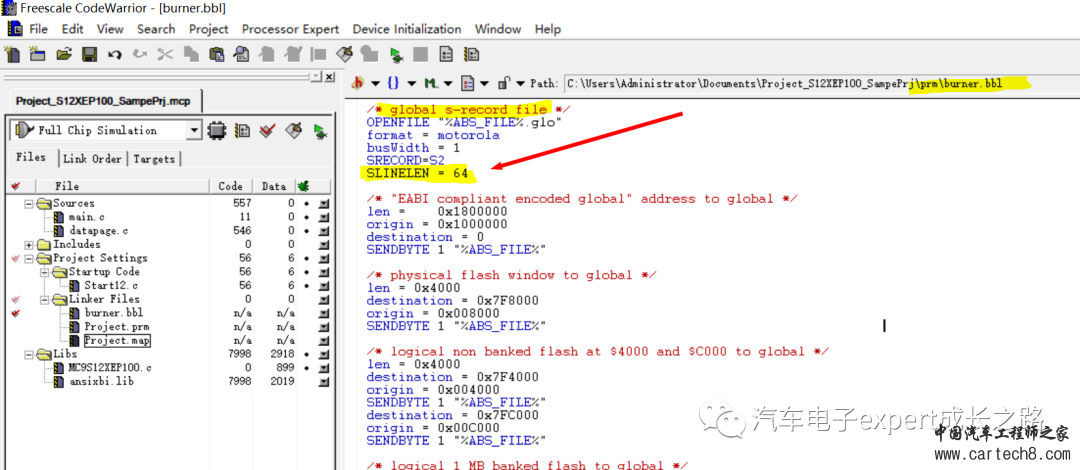Open the popup button on main.c row
The height and width of the screenshot is (470, 1080).
pyautogui.click(x=324, y=217)
